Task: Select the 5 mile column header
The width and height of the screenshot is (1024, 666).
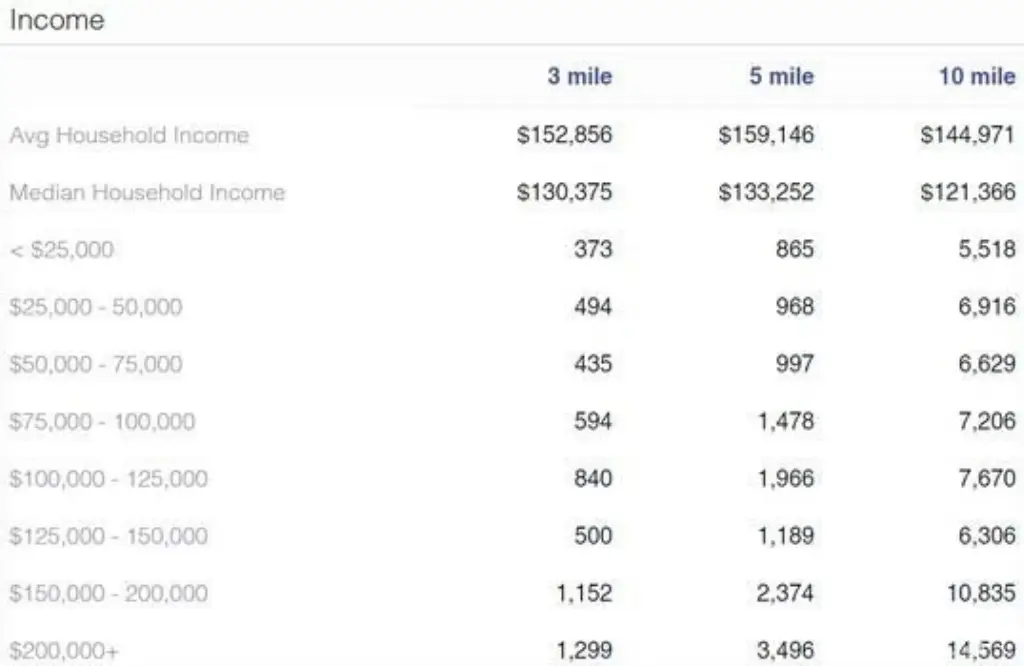Action: (781, 77)
